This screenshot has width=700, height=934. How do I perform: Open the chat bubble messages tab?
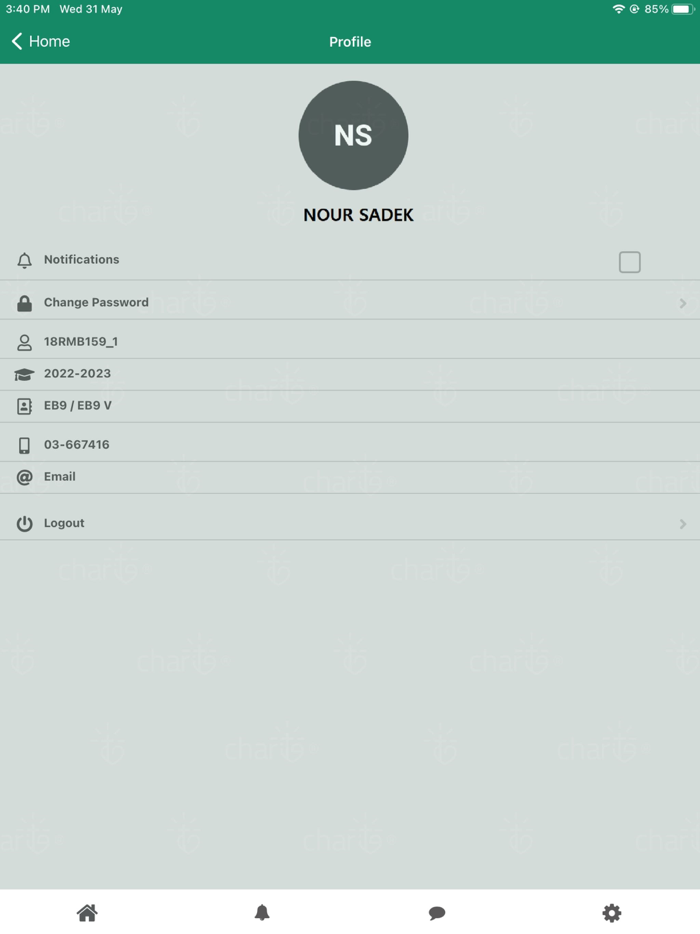click(x=437, y=913)
